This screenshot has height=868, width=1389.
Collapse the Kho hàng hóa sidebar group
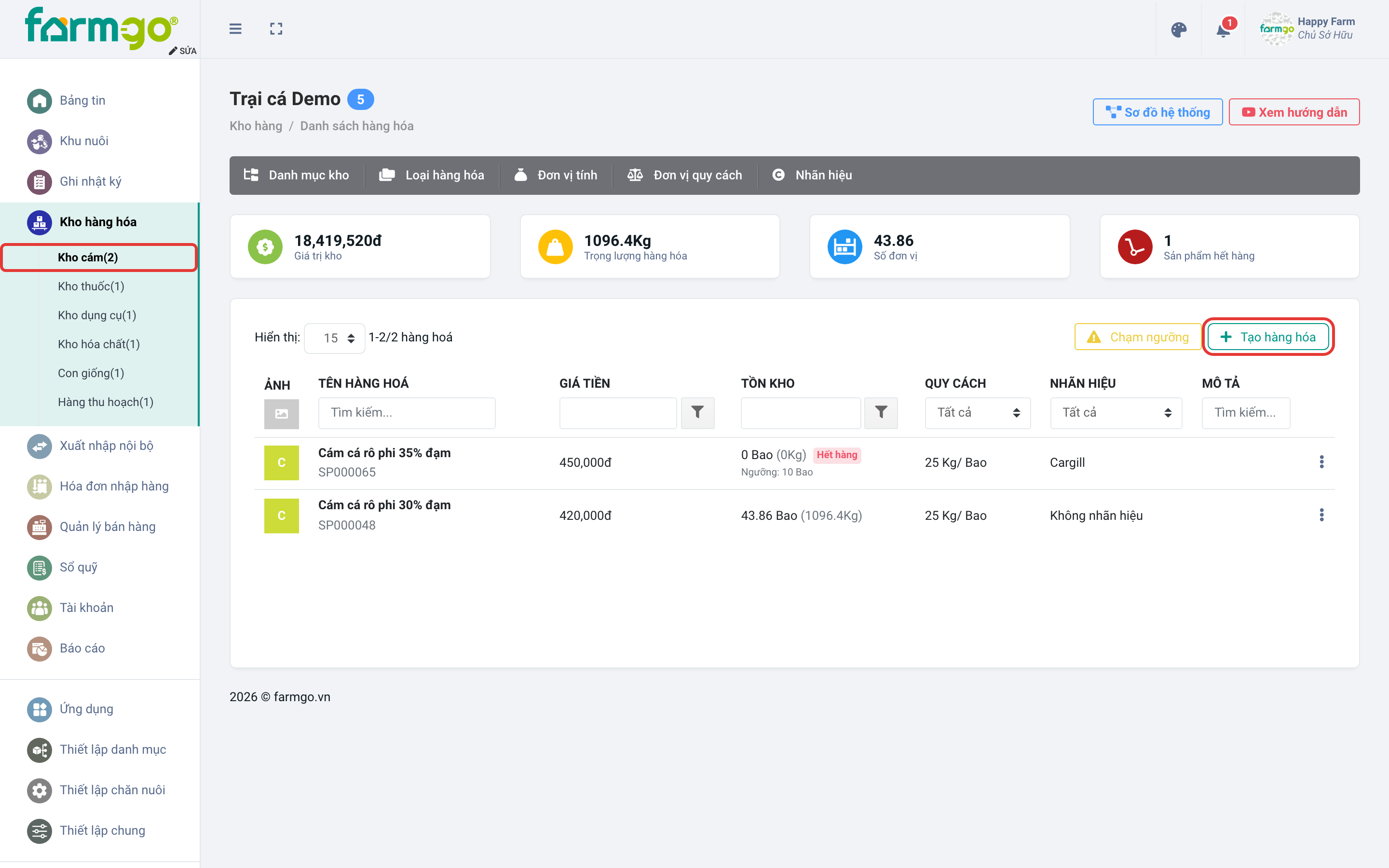pos(99,222)
